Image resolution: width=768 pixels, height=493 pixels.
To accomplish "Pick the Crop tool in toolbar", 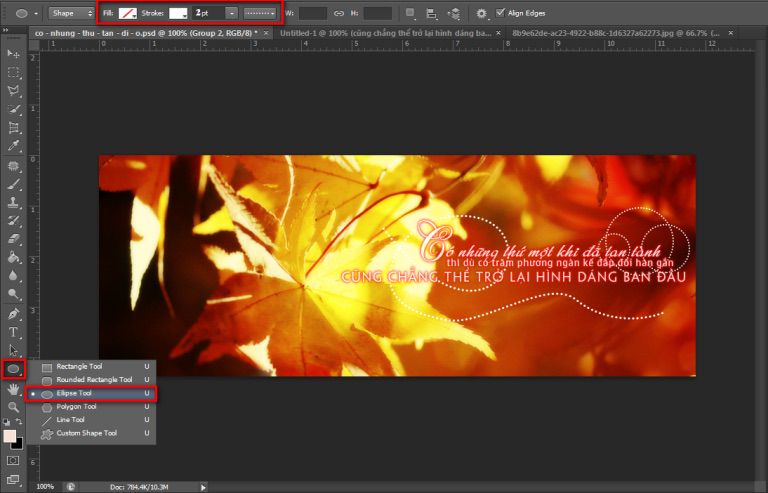I will point(14,127).
